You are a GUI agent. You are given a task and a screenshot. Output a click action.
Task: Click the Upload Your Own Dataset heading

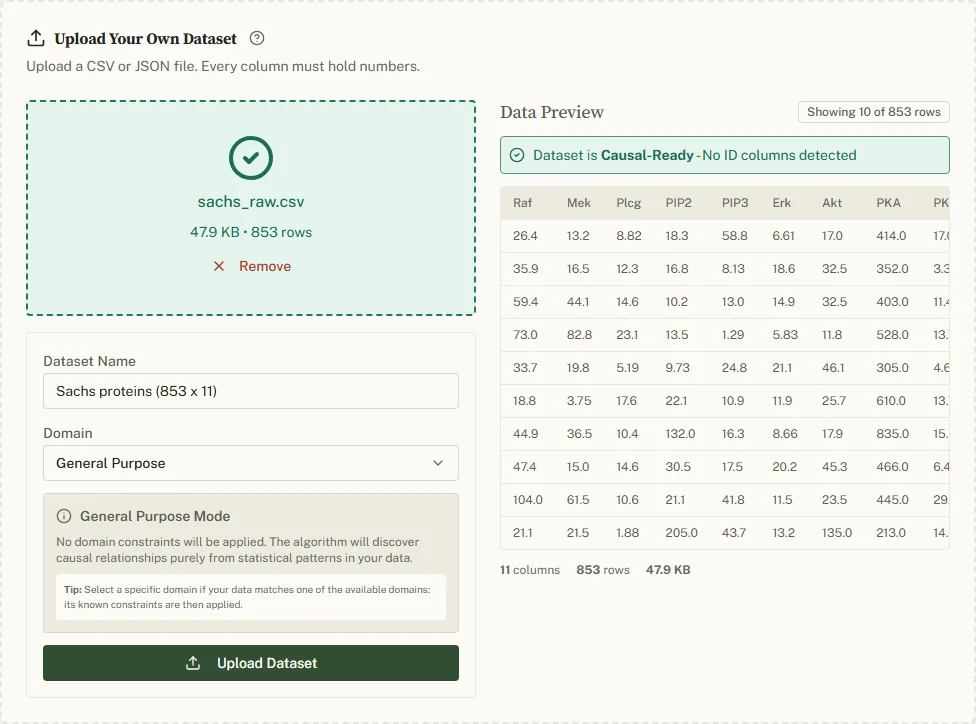click(x=146, y=39)
